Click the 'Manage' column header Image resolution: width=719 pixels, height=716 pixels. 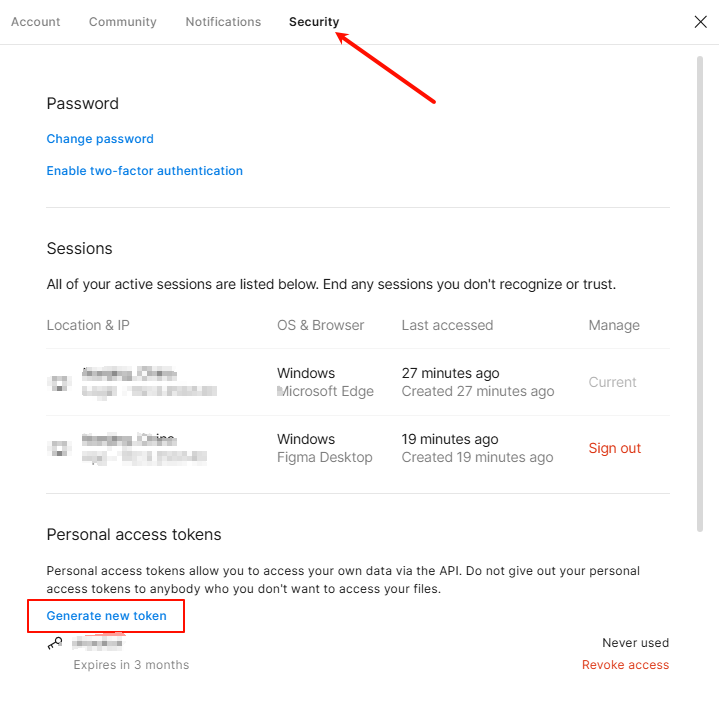(614, 325)
